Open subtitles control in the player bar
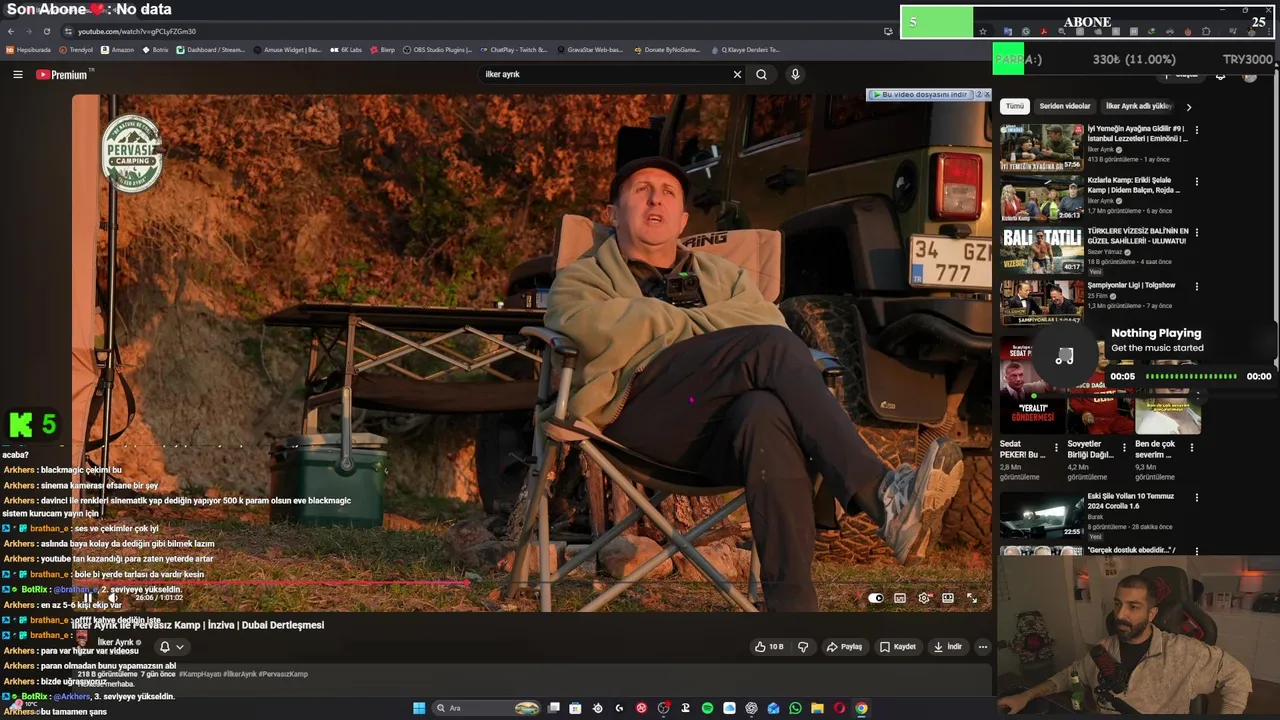This screenshot has width=1280, height=720. 900,598
